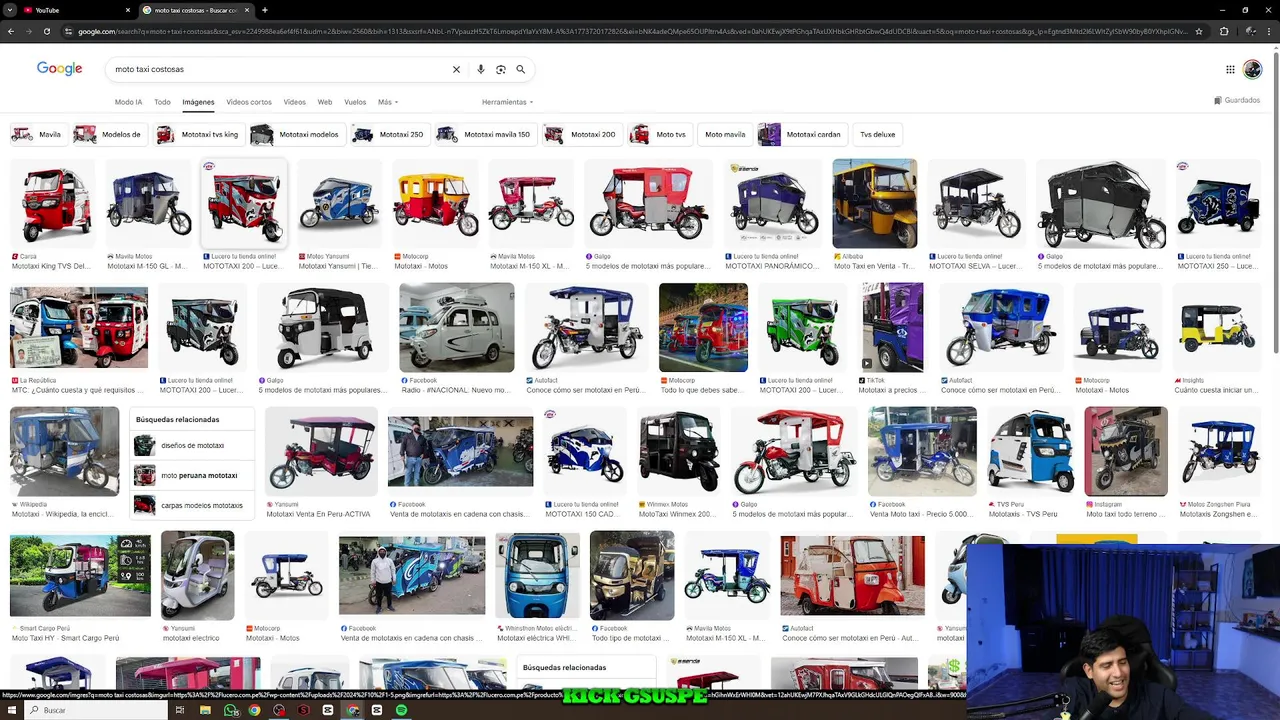Open Task View in the taskbar
The width and height of the screenshot is (1280, 720).
click(x=180, y=710)
